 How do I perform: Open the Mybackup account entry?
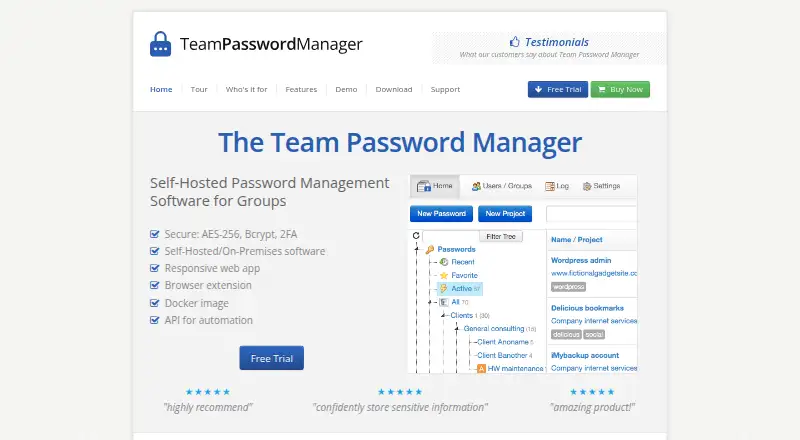pos(585,355)
